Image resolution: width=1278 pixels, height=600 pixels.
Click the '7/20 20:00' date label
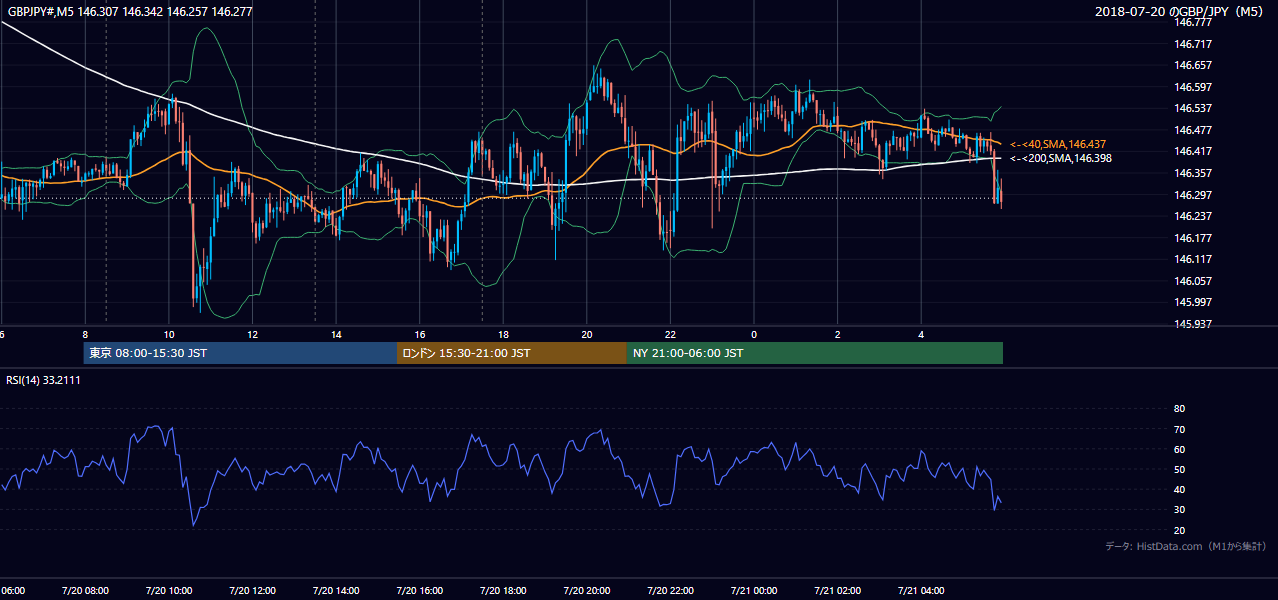point(586,591)
